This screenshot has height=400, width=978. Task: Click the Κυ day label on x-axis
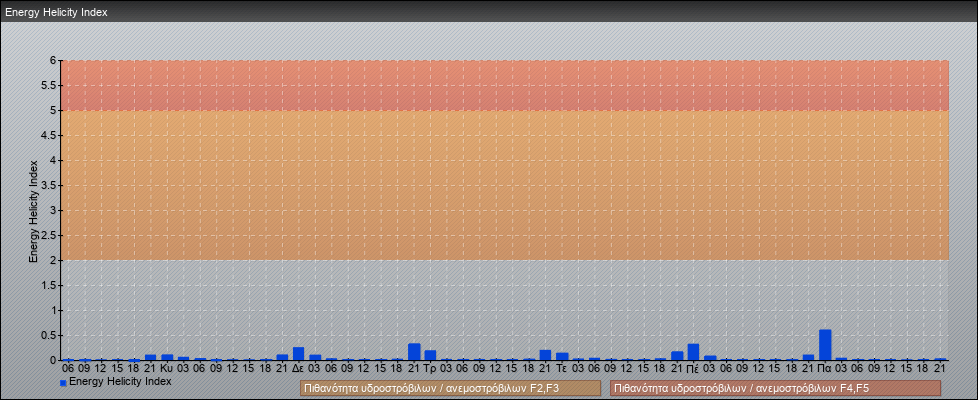click(x=167, y=369)
